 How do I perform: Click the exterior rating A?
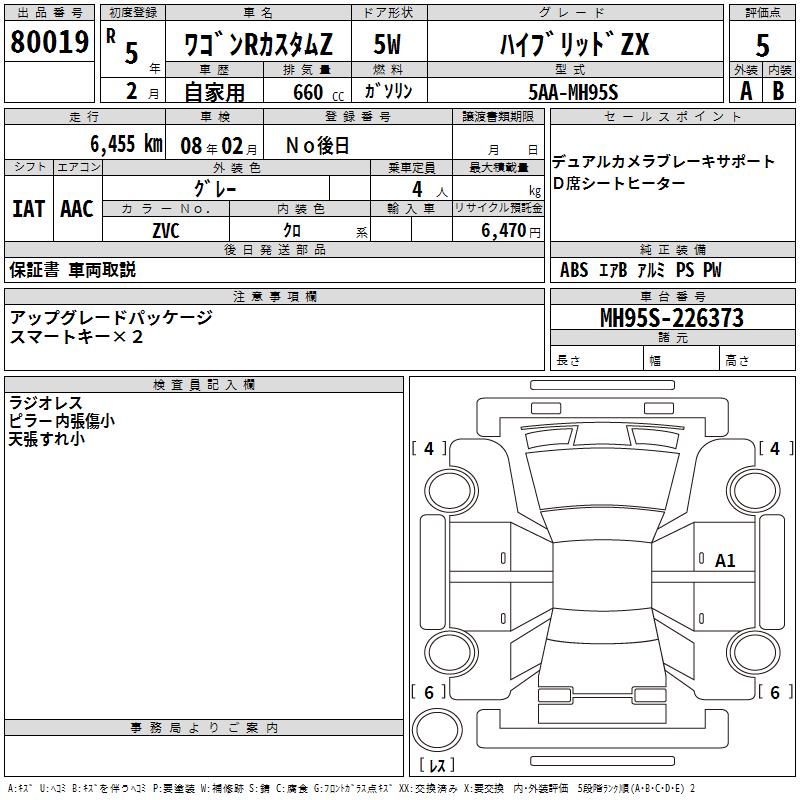pyautogui.click(x=746, y=91)
